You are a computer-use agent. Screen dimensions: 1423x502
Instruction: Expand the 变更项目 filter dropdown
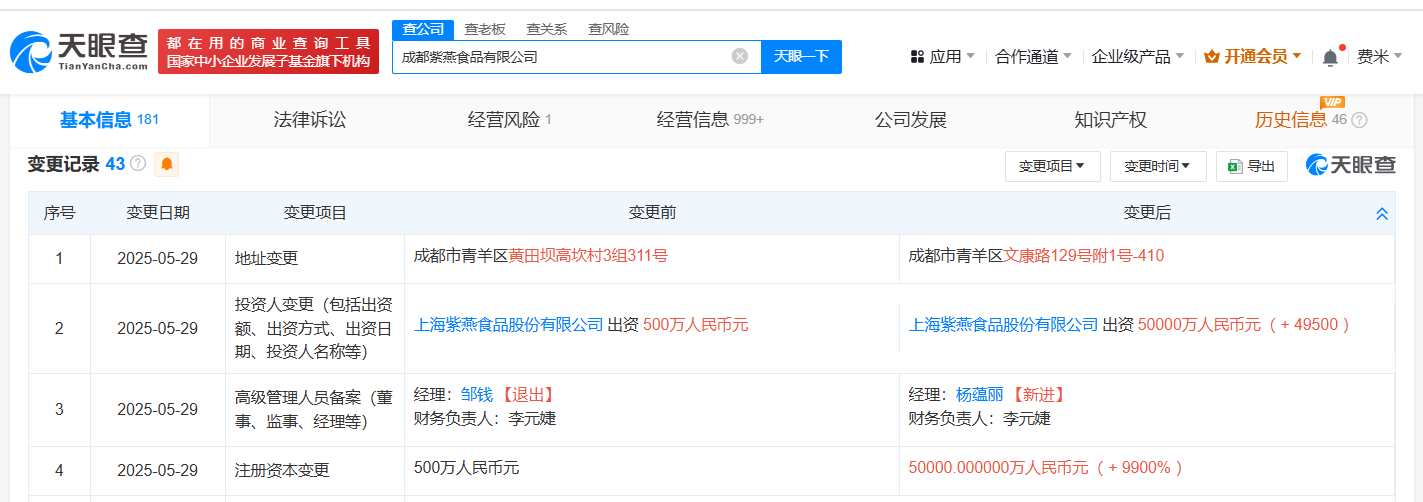pyautogui.click(x=1052, y=166)
